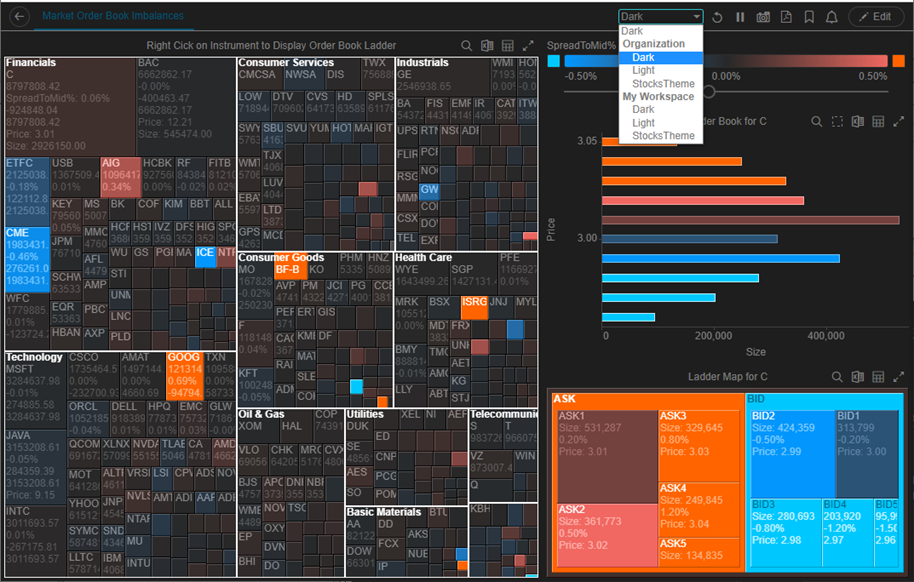This screenshot has width=914, height=582.
Task: Click the BID3 block in Ladder Map
Action: (786, 532)
